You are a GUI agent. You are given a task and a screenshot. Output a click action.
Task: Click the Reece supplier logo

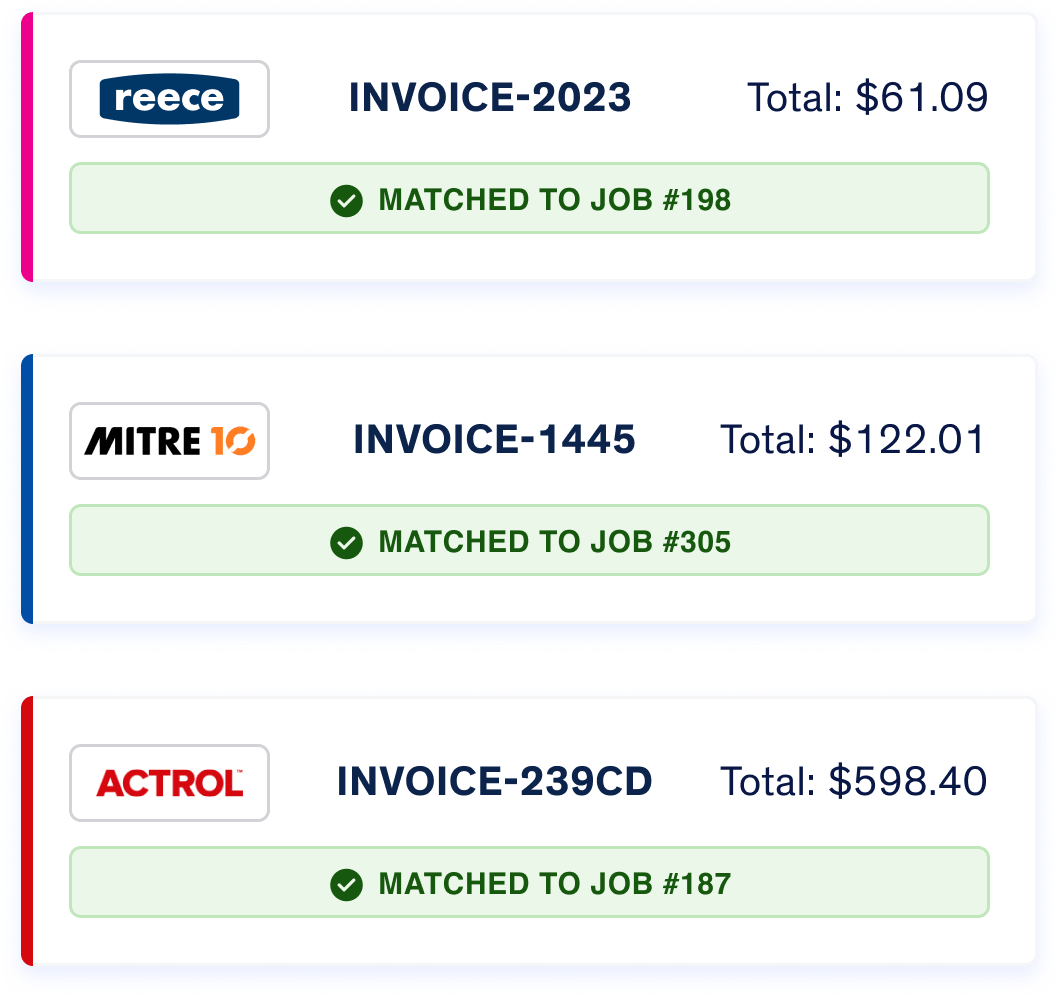170,99
